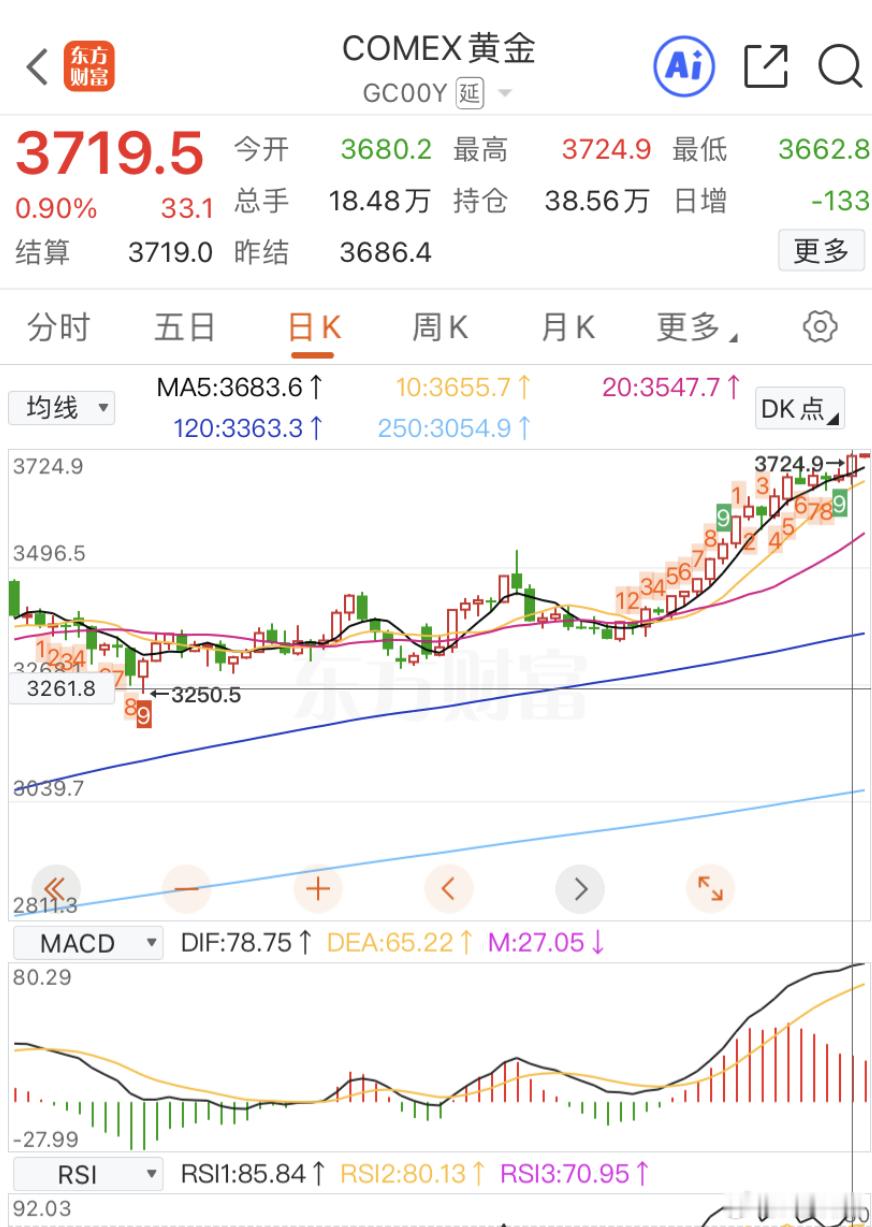Zoom out chart with minus button

tap(187, 888)
